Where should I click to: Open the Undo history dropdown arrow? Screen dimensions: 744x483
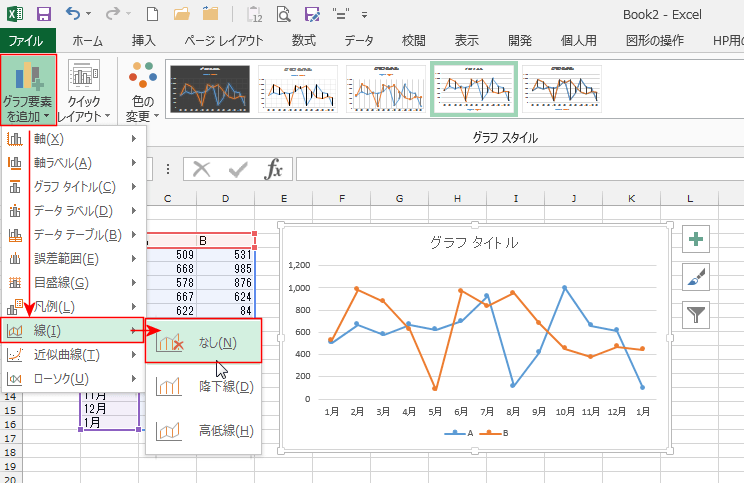click(89, 14)
